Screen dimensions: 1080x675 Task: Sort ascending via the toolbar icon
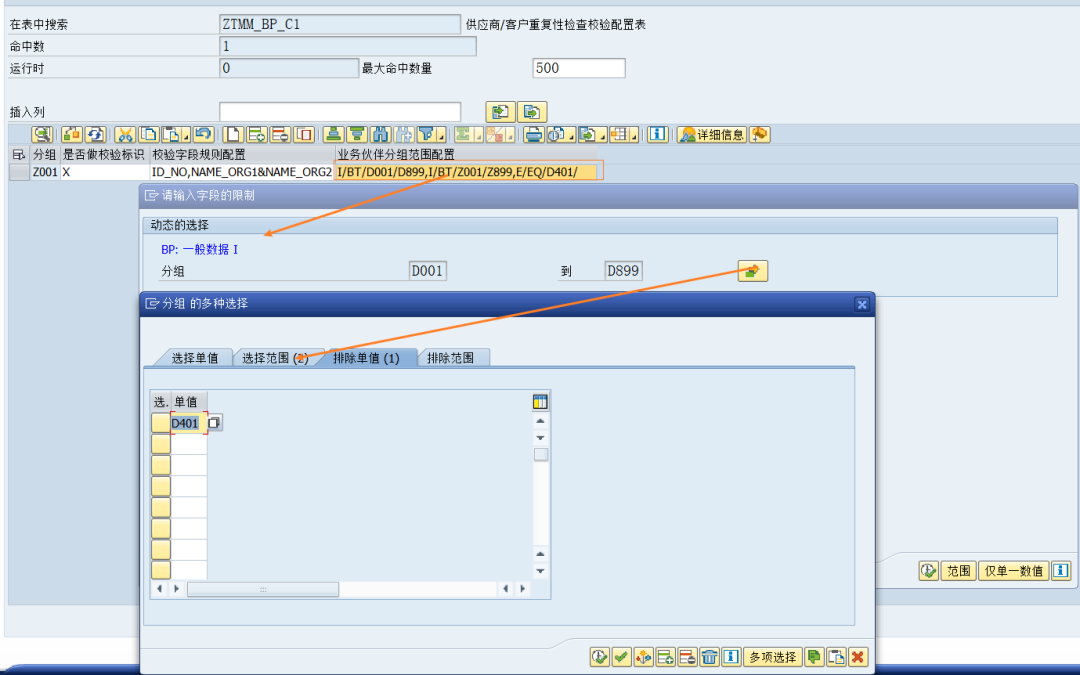pyautogui.click(x=333, y=134)
